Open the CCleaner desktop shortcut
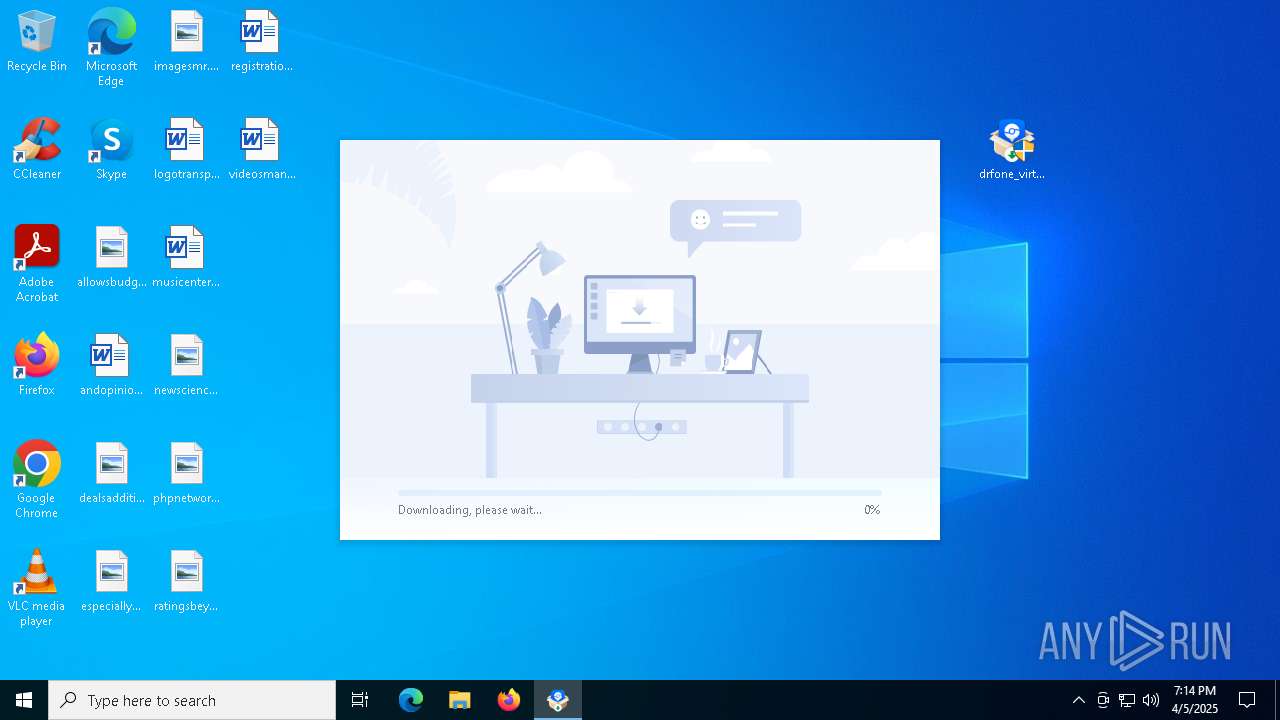Screen dimensions: 1280x720 (37, 150)
